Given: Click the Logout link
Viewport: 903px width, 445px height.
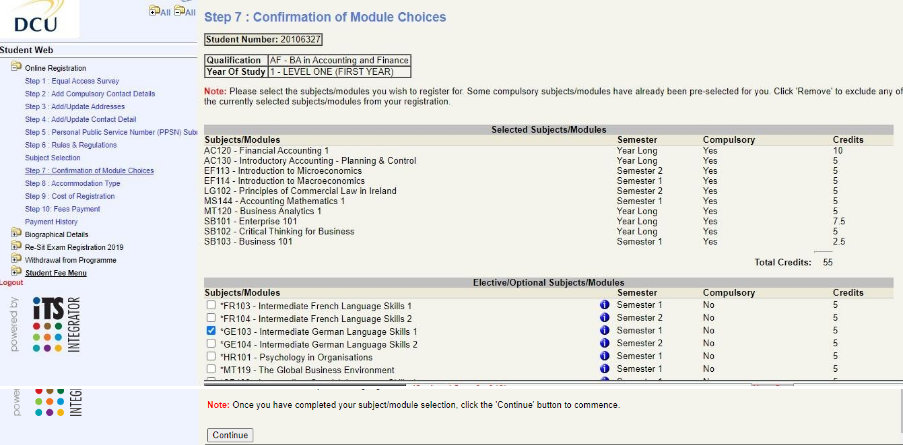Looking at the screenshot, I should [x=12, y=283].
